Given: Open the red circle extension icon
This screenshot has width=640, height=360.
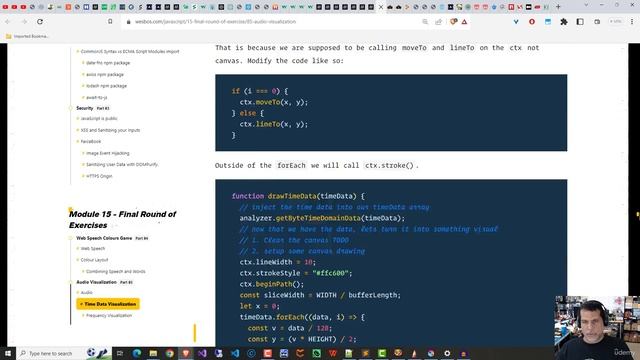Looking at the screenshot, I should (532, 22).
